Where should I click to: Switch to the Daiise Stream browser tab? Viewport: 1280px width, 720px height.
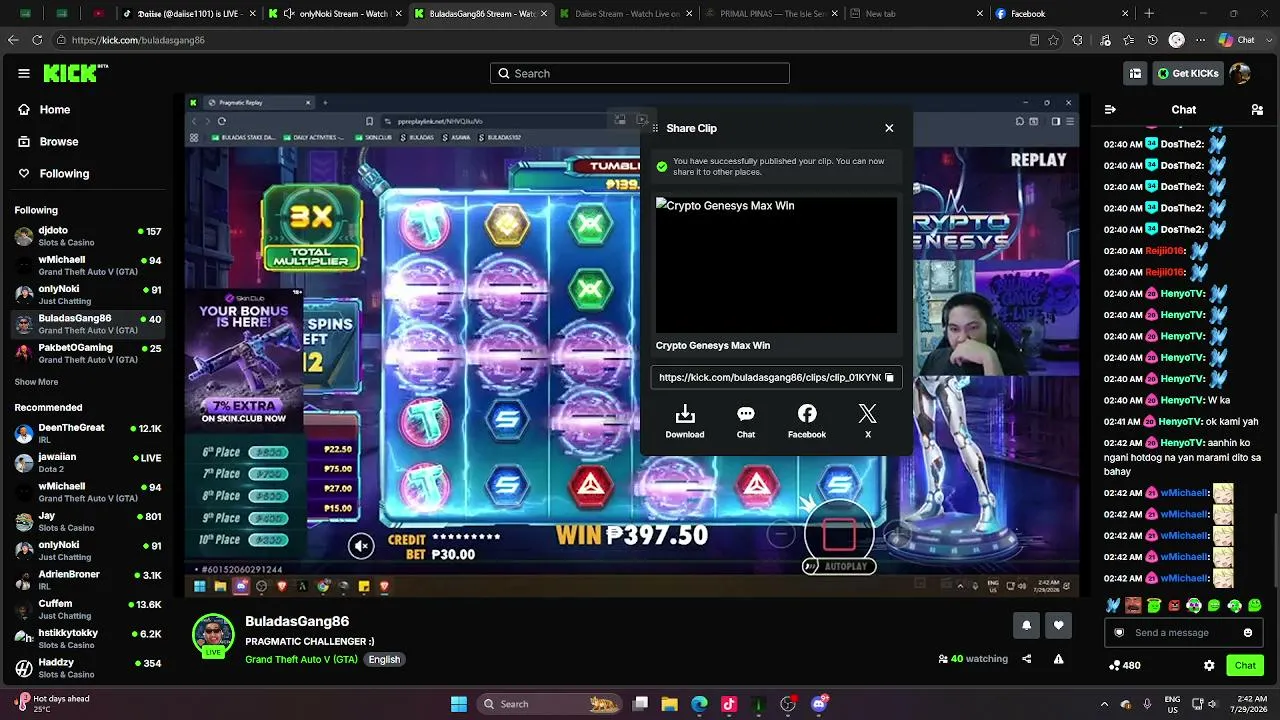(x=624, y=14)
